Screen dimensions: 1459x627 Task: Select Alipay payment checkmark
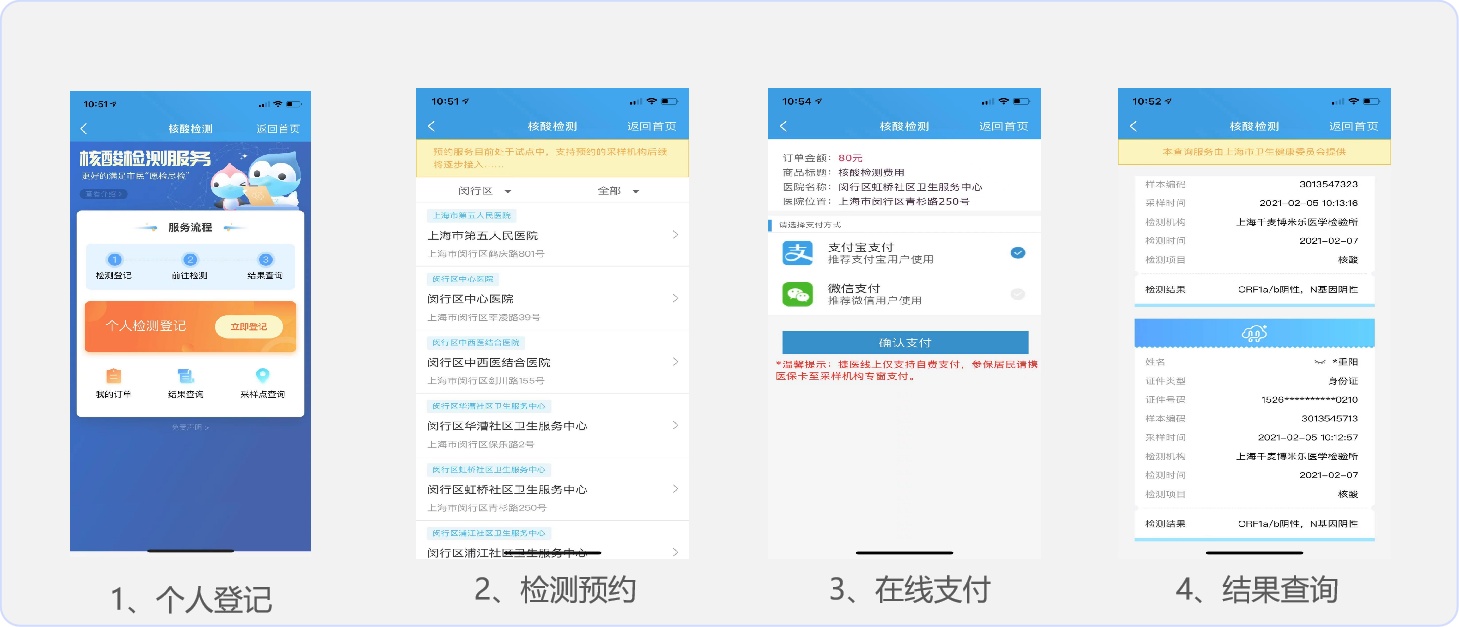point(1018,253)
